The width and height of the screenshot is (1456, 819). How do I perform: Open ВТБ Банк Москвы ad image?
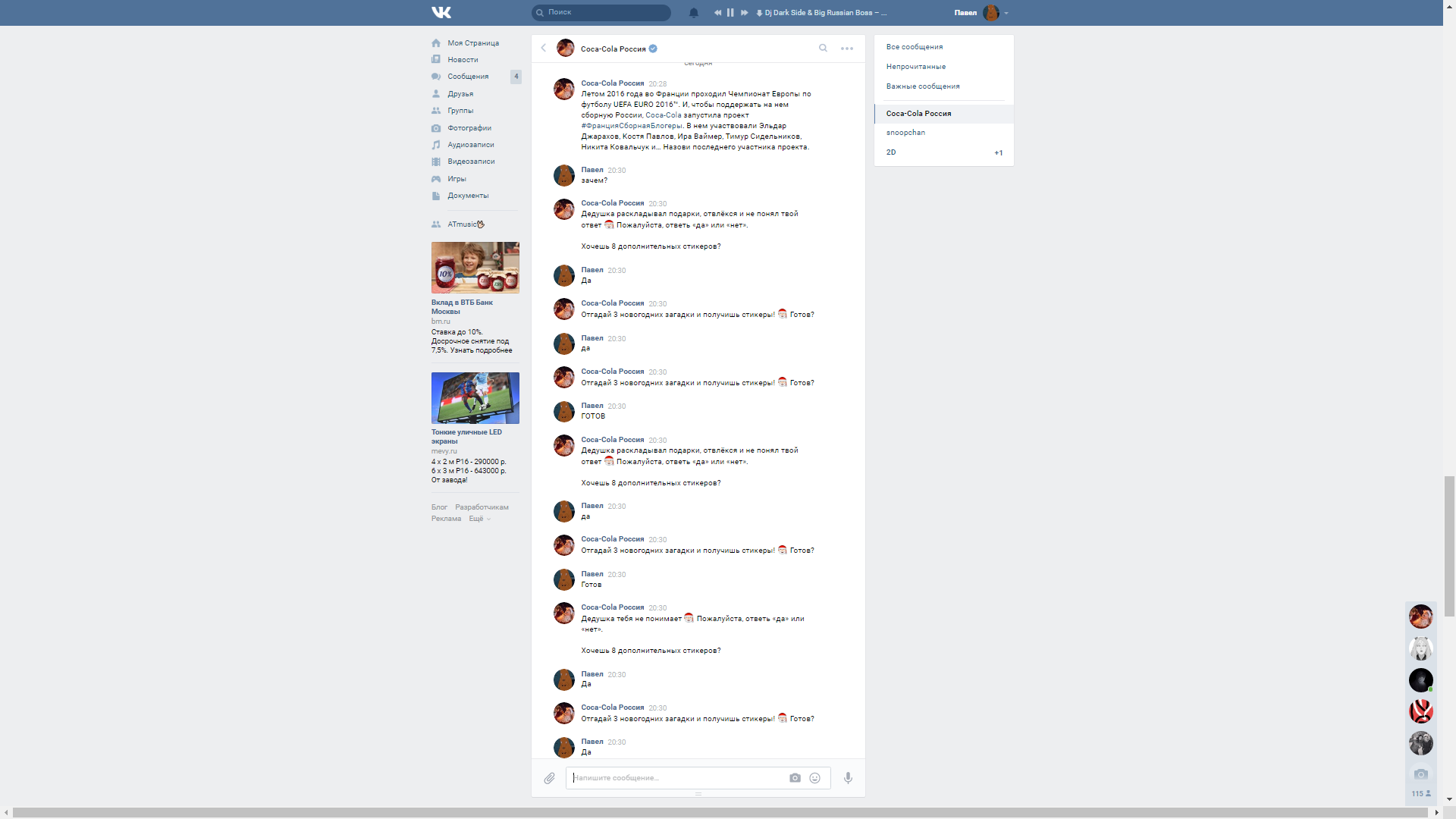[475, 268]
